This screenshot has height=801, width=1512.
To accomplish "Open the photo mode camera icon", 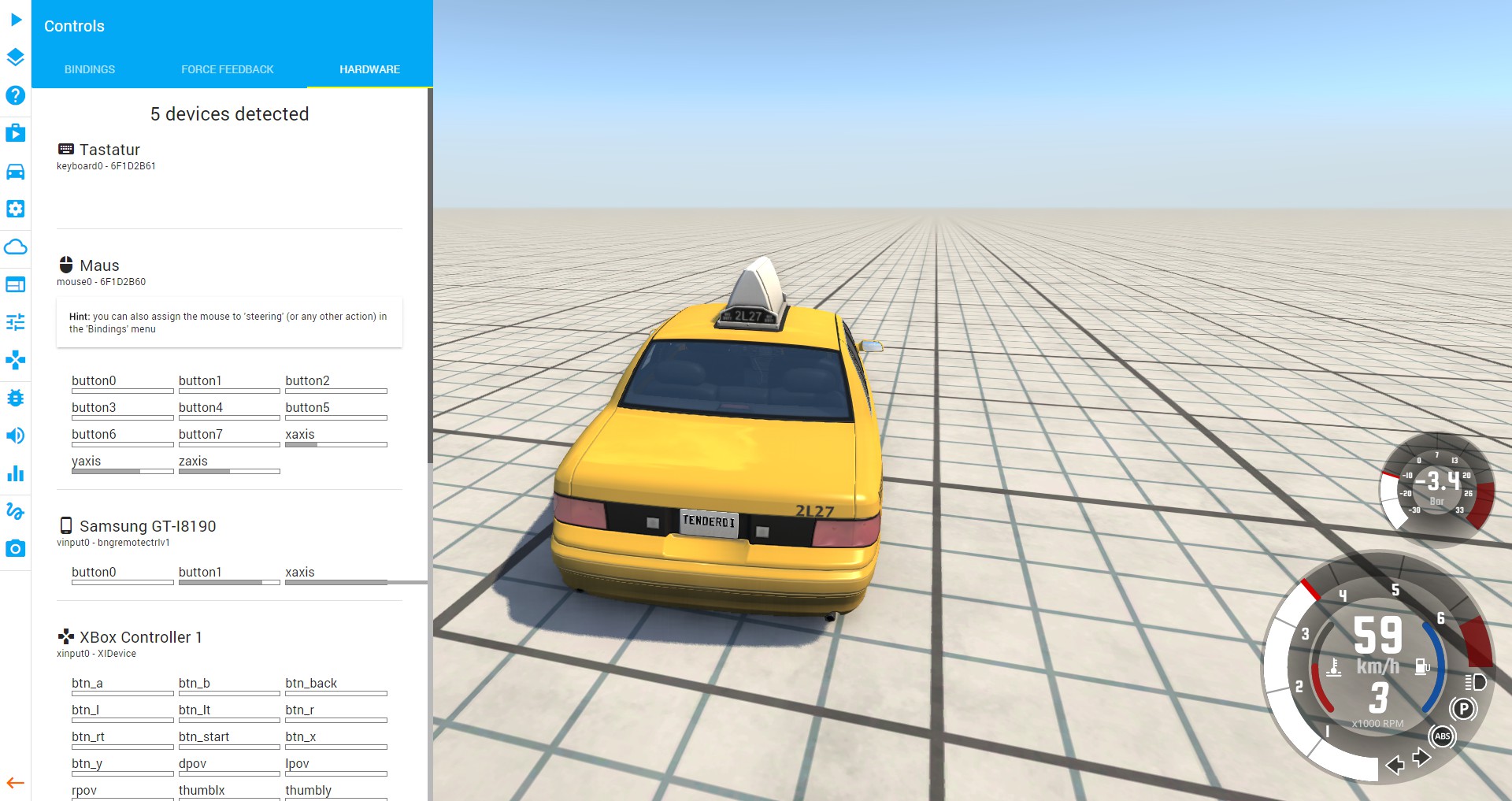I will pyautogui.click(x=16, y=548).
